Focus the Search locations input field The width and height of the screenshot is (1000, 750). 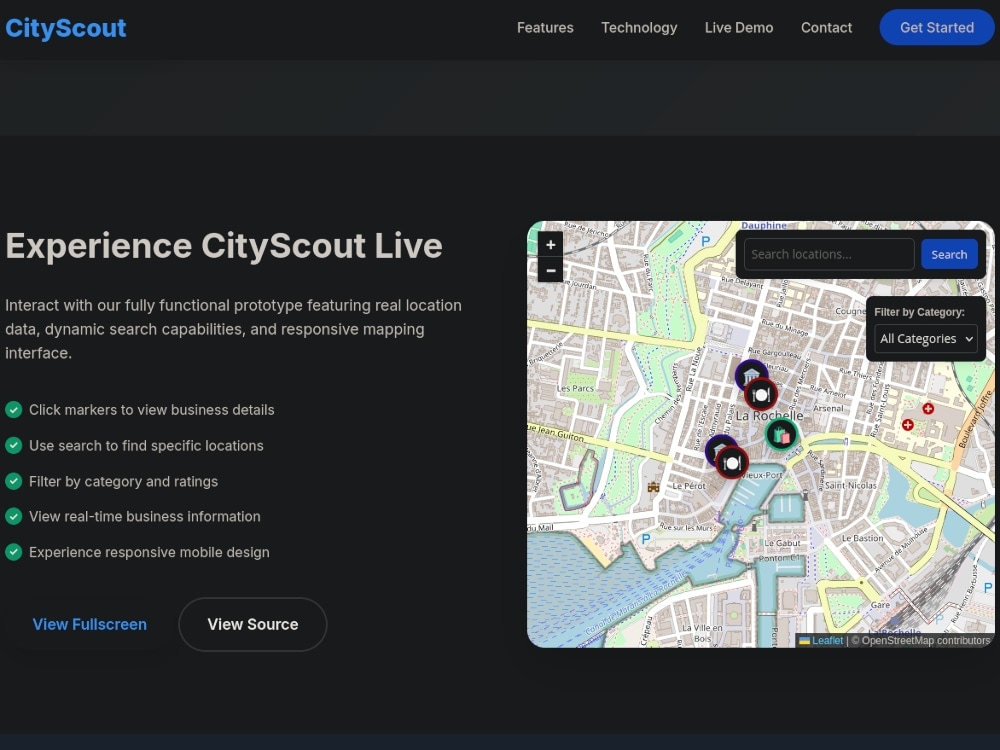click(829, 254)
